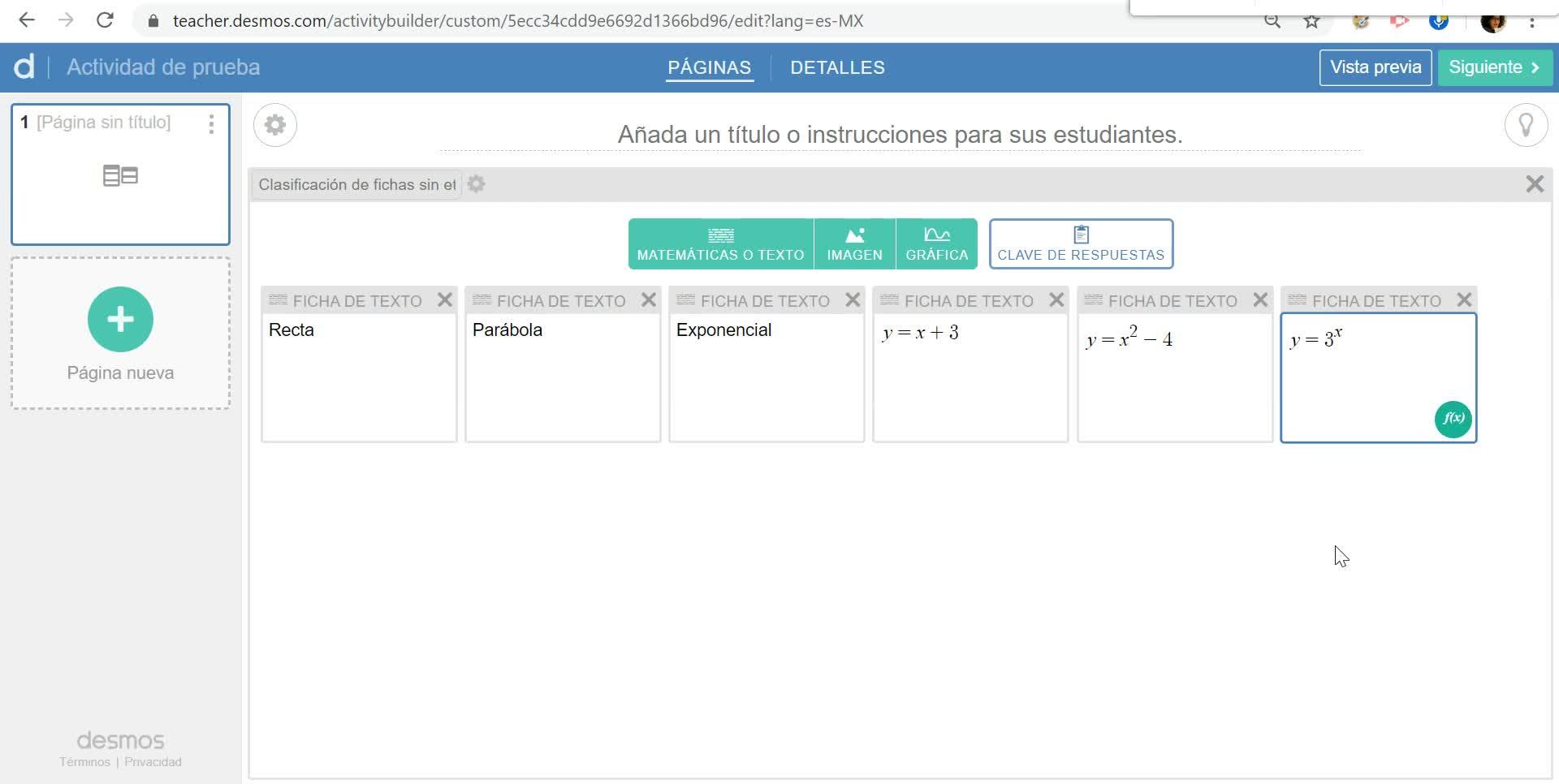
Task: Bookmark this page with star icon
Action: (1312, 21)
